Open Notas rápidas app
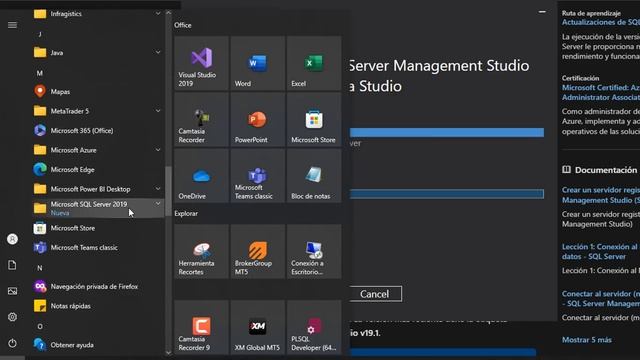This screenshot has height=360, width=640. [98, 306]
